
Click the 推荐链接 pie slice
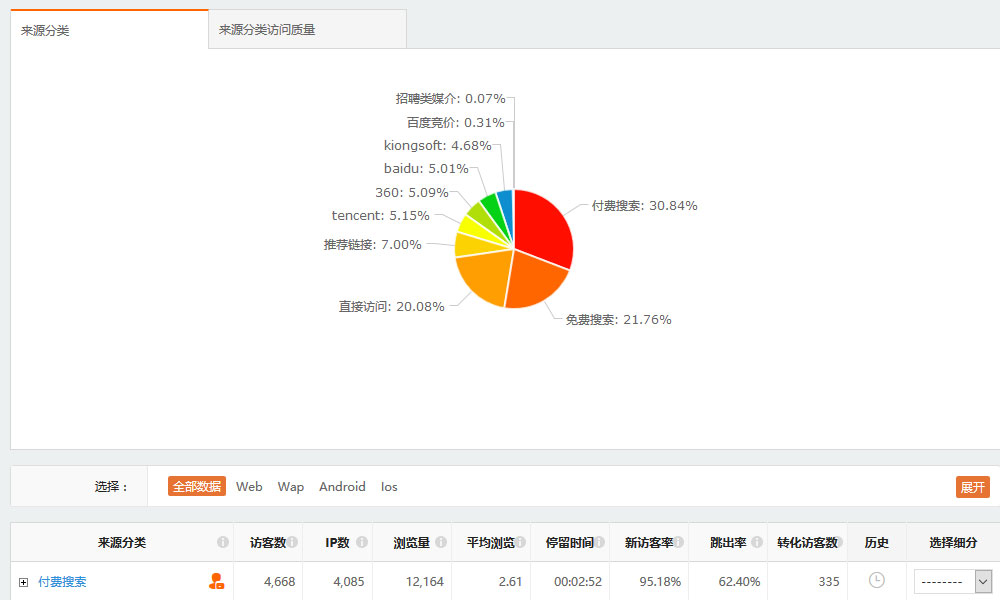(473, 245)
